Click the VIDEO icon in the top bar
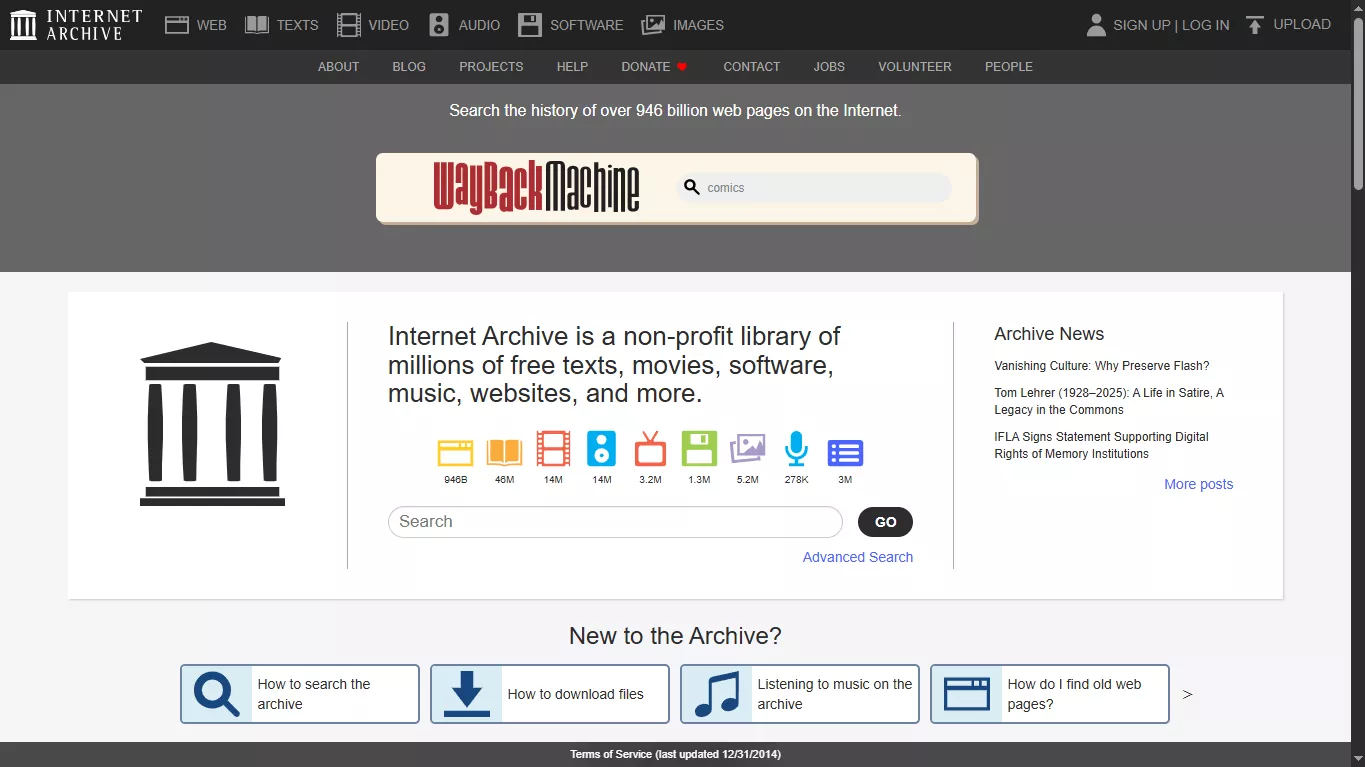The width and height of the screenshot is (1365, 767). (x=348, y=23)
